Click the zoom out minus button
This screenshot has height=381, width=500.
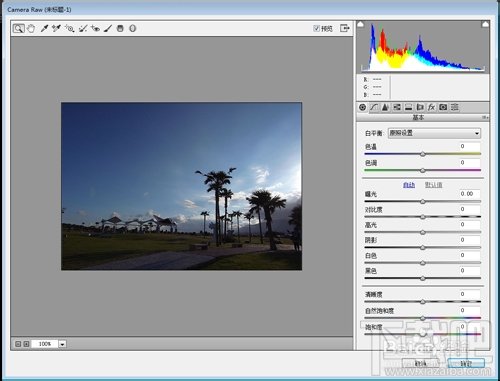18,344
